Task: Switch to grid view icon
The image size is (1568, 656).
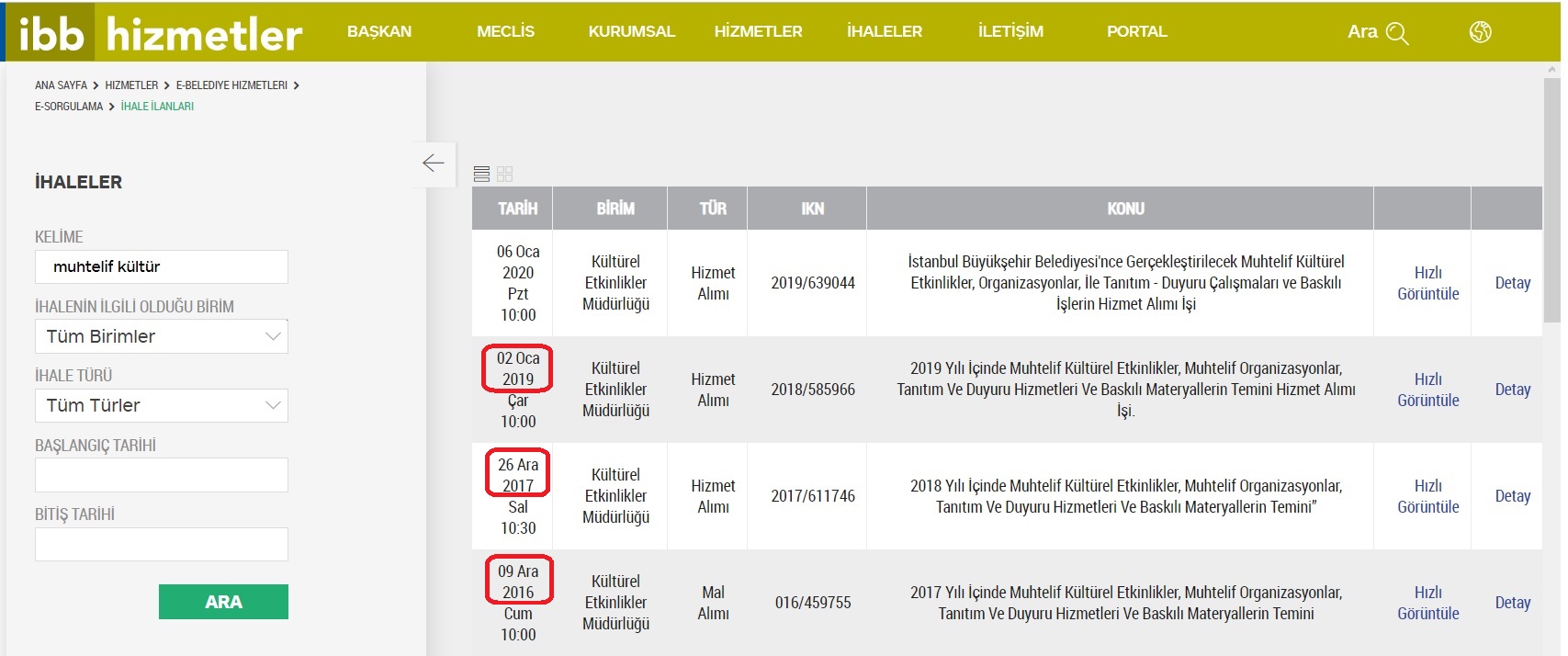Action: coord(504,174)
